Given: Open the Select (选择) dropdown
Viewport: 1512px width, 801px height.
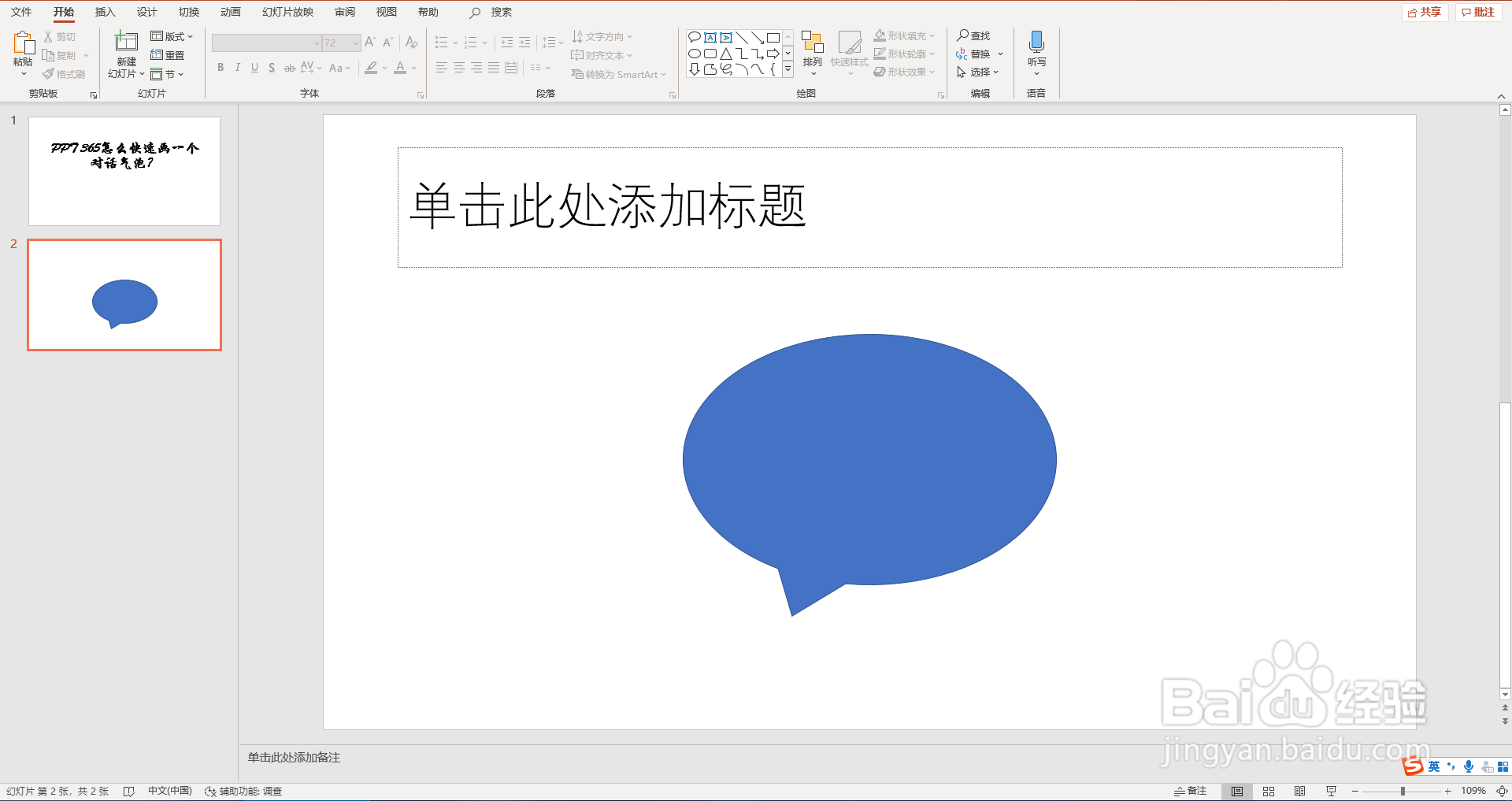Looking at the screenshot, I should pyautogui.click(x=977, y=72).
